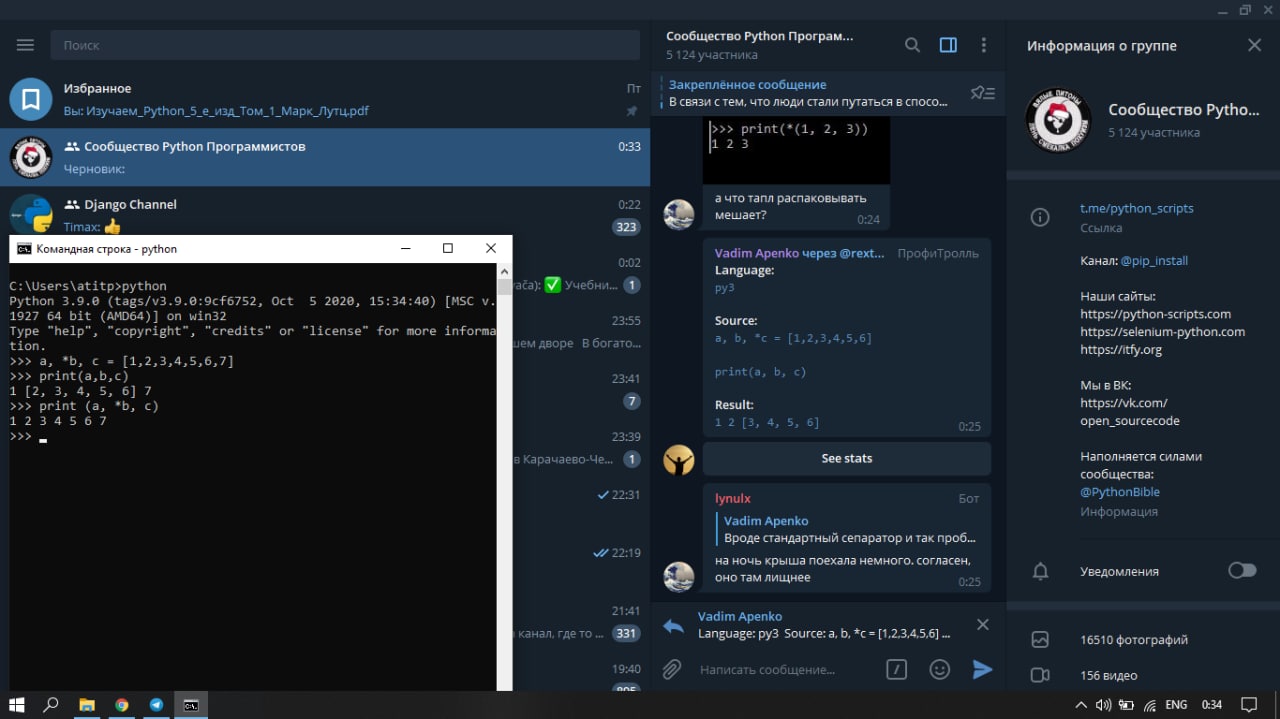The height and width of the screenshot is (719, 1280).
Task: Click the avatar of the See stats message sender
Action: [679, 460]
